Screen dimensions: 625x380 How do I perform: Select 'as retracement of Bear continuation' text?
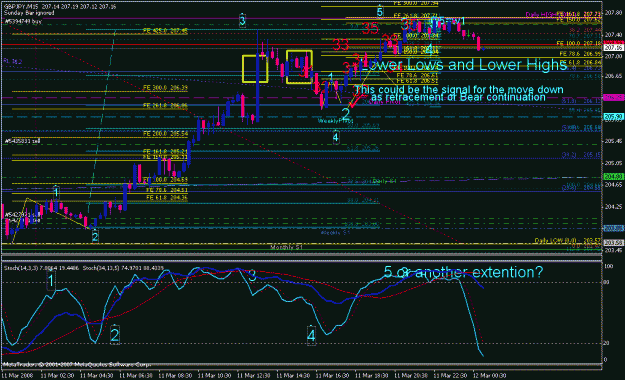click(x=458, y=97)
